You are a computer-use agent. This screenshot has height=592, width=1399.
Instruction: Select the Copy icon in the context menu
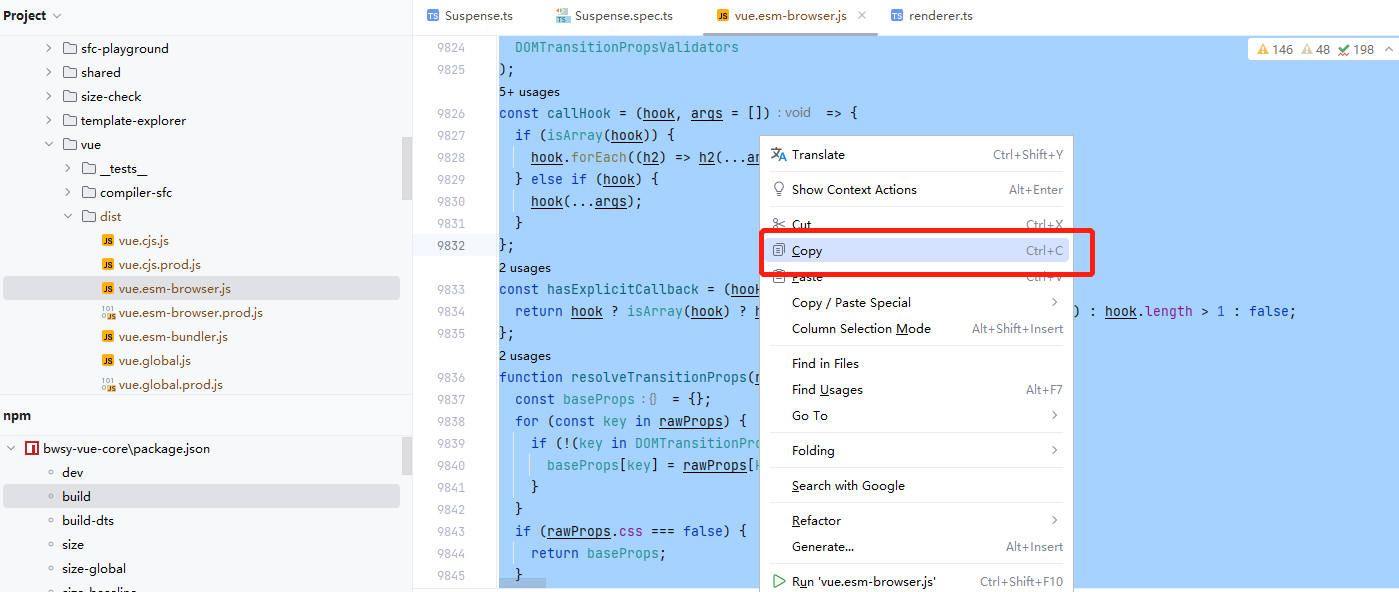point(777,250)
